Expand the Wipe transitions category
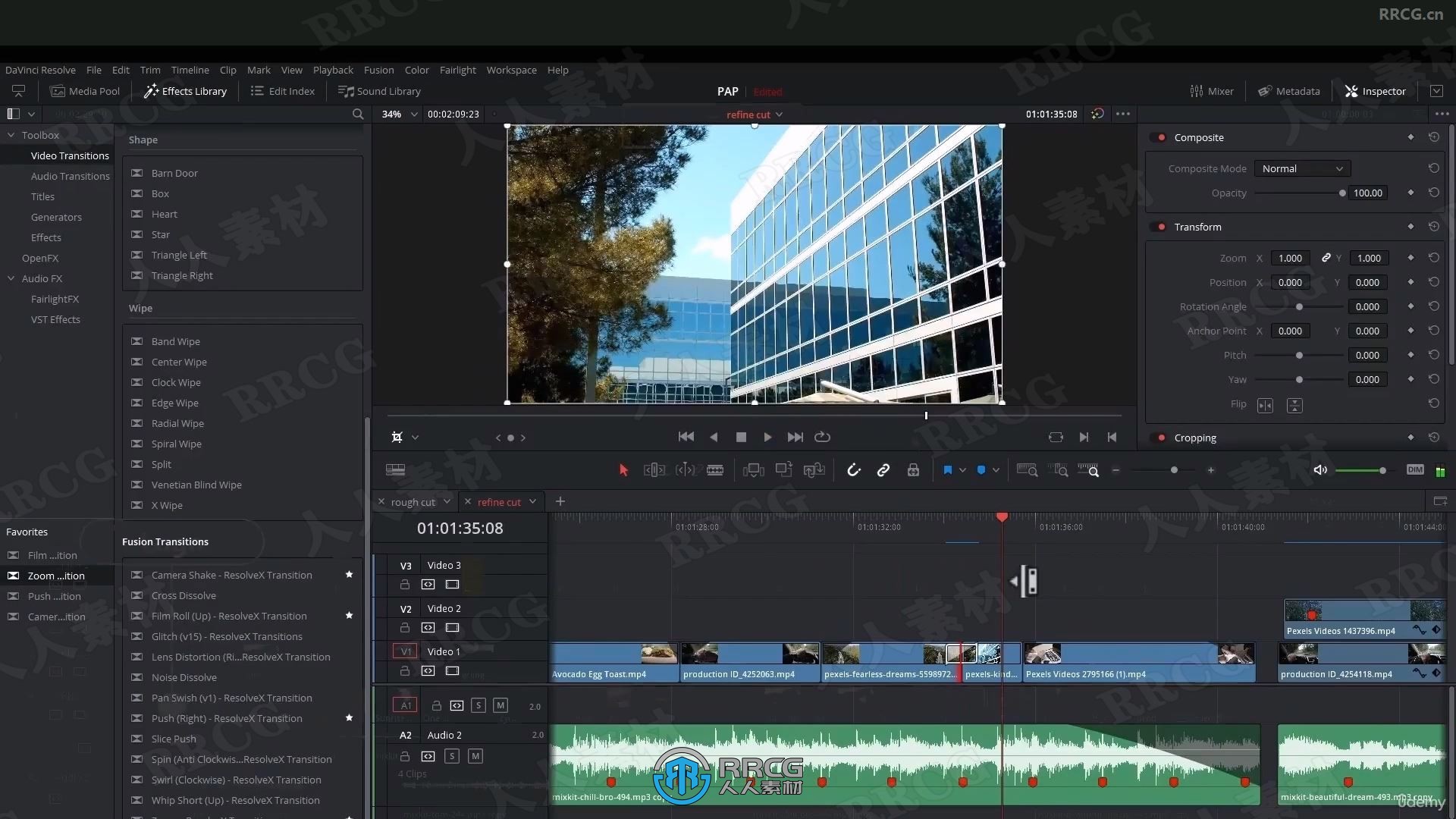The width and height of the screenshot is (1456, 819). coord(140,308)
